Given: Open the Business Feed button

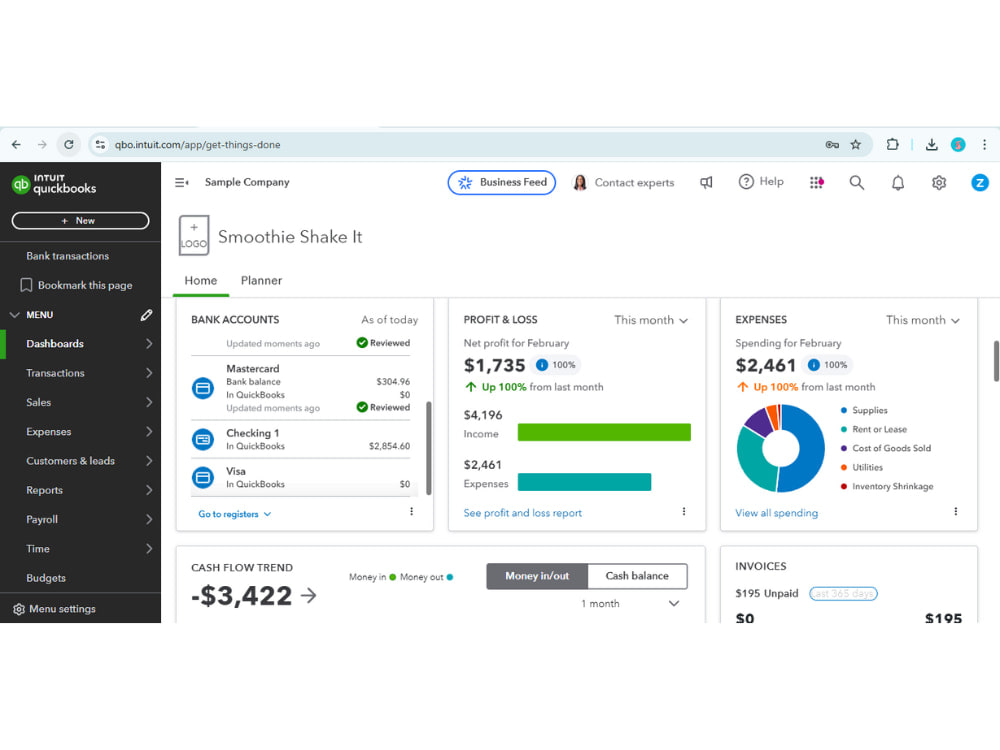Looking at the screenshot, I should point(501,182).
